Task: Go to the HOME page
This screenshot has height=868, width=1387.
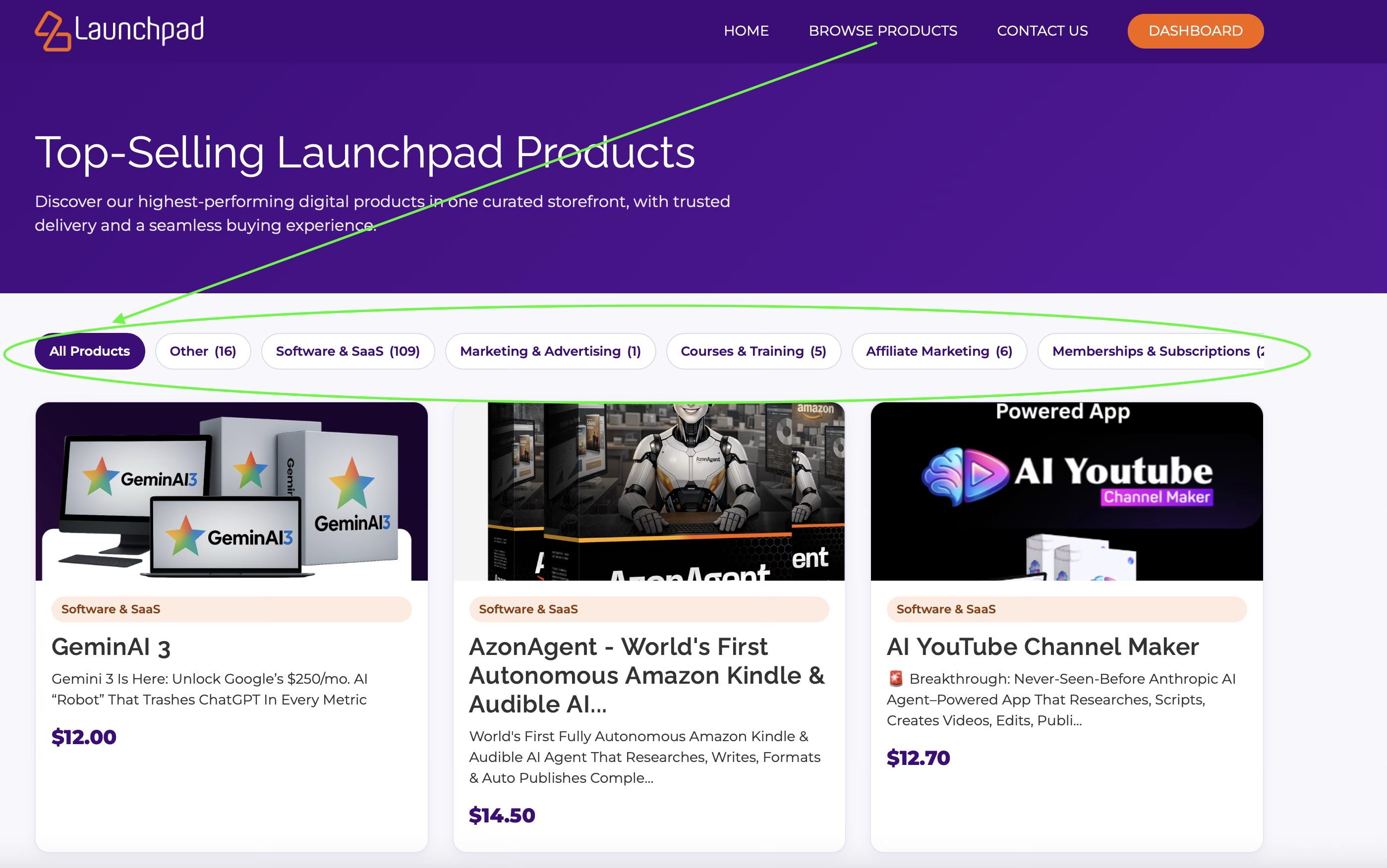Action: [746, 31]
